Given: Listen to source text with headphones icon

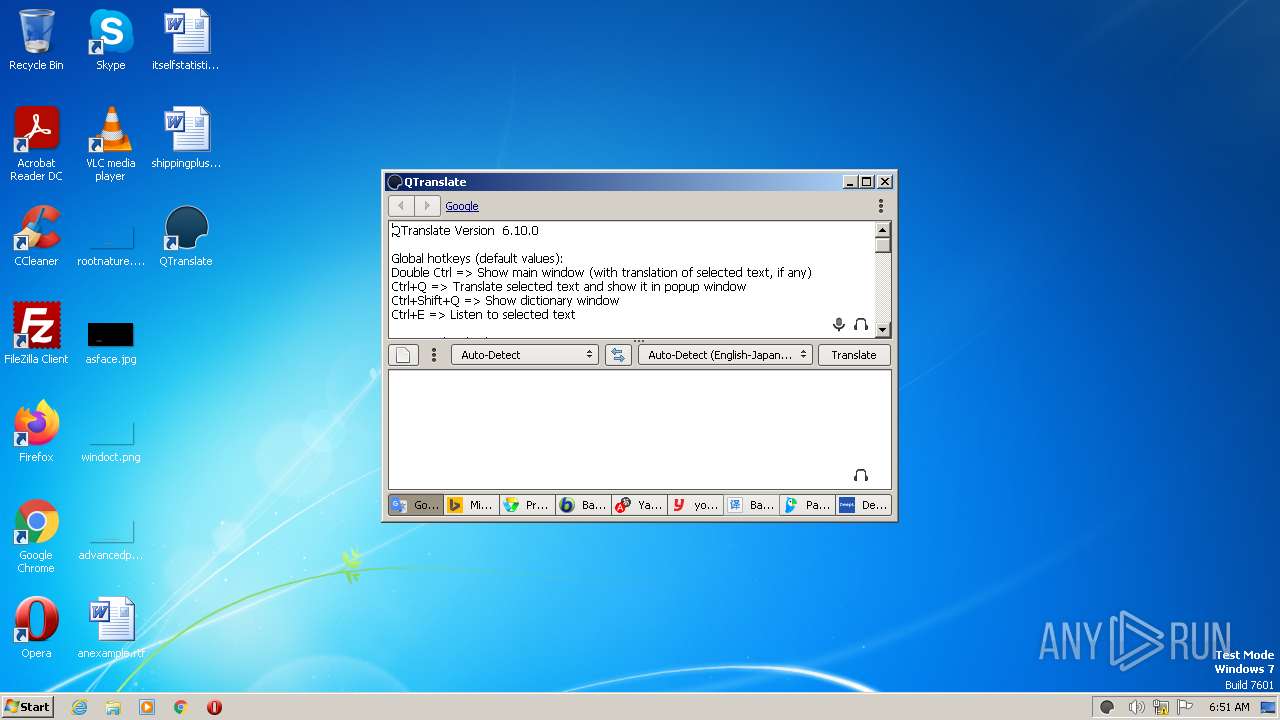Looking at the screenshot, I should click(861, 324).
